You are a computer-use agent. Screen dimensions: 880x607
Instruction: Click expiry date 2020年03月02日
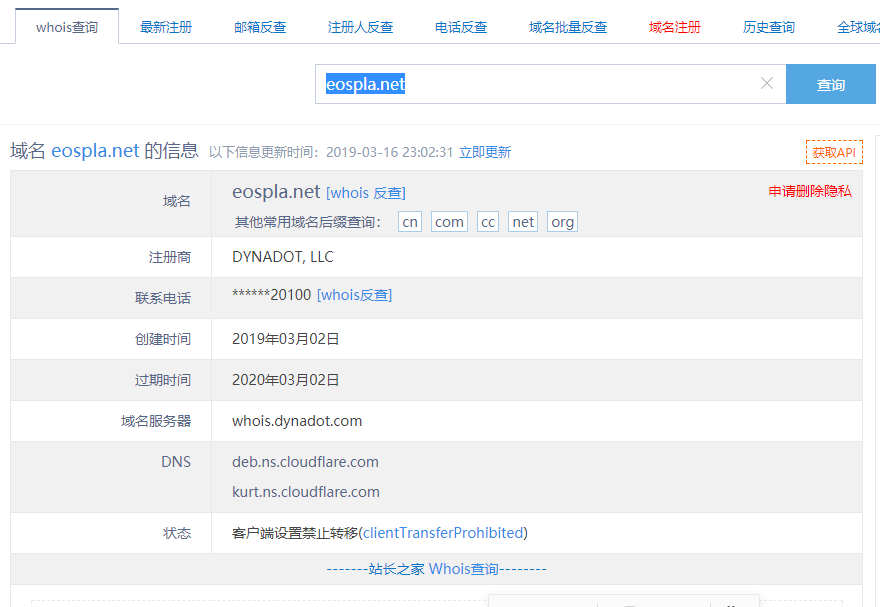[286, 380]
